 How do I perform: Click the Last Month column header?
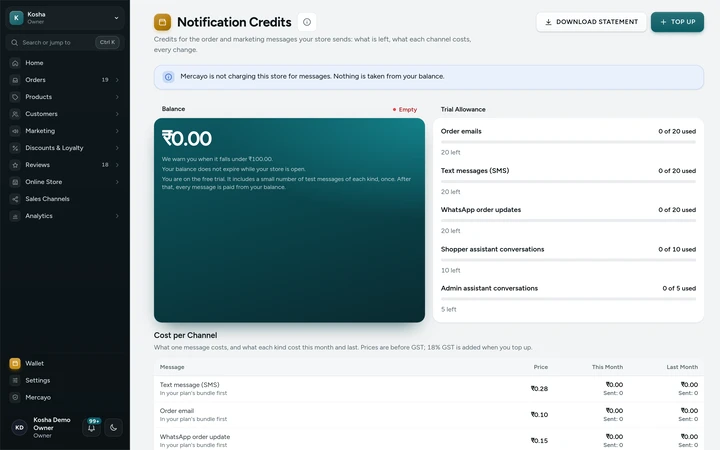pyautogui.click(x=682, y=367)
